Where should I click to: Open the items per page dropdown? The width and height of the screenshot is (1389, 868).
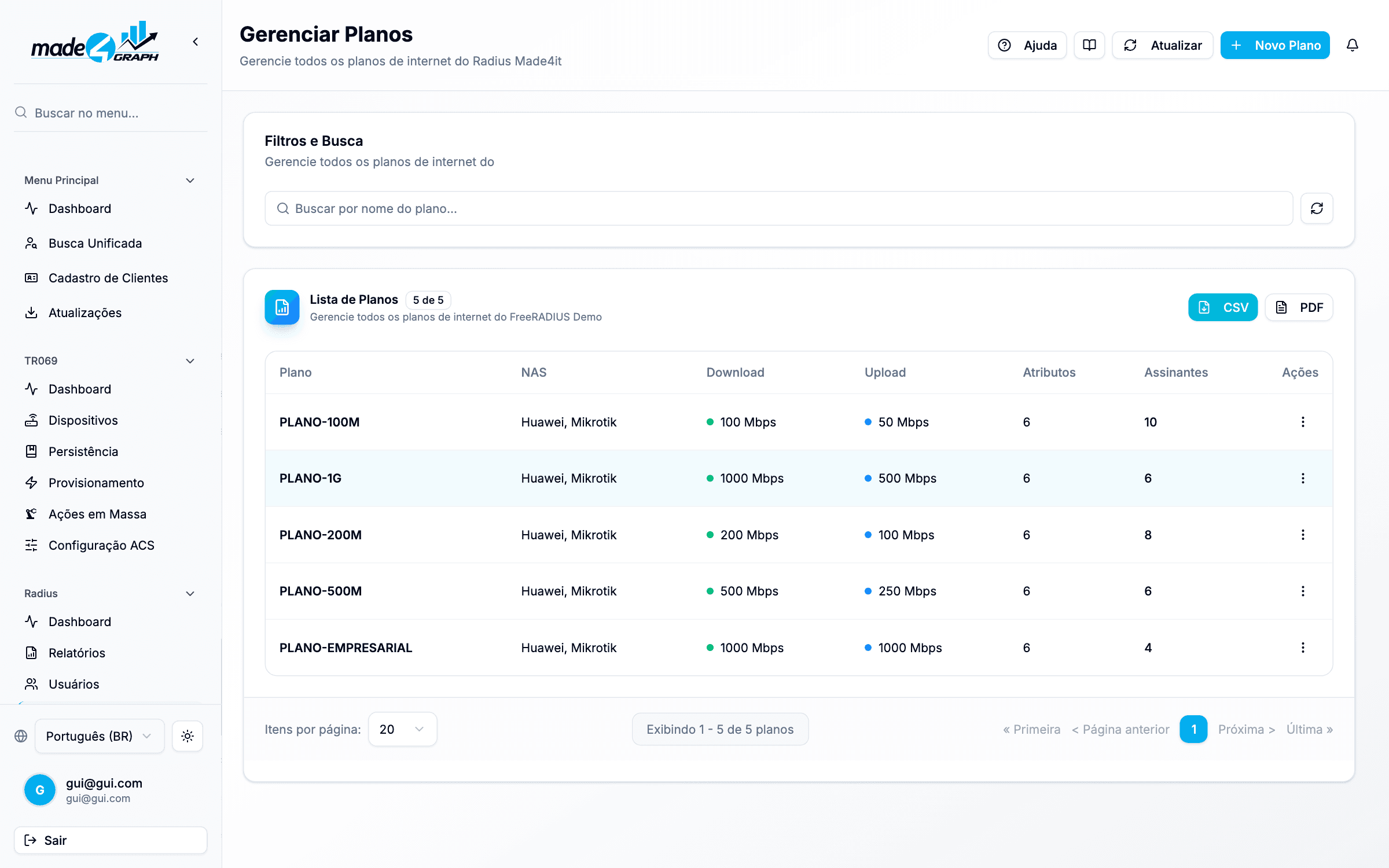pyautogui.click(x=402, y=729)
